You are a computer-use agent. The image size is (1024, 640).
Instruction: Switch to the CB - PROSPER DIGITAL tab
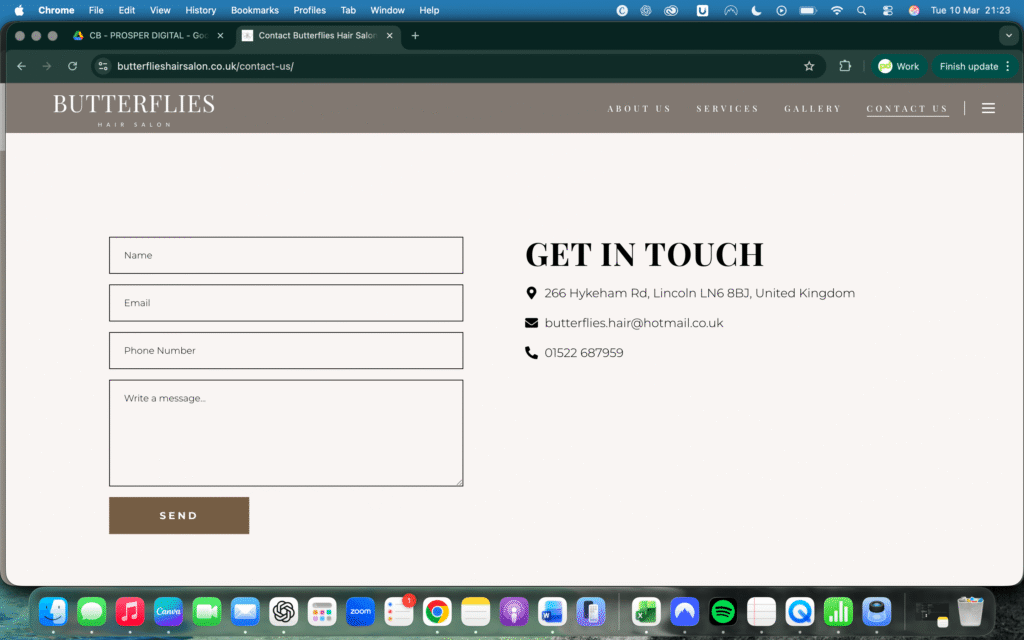(x=145, y=35)
